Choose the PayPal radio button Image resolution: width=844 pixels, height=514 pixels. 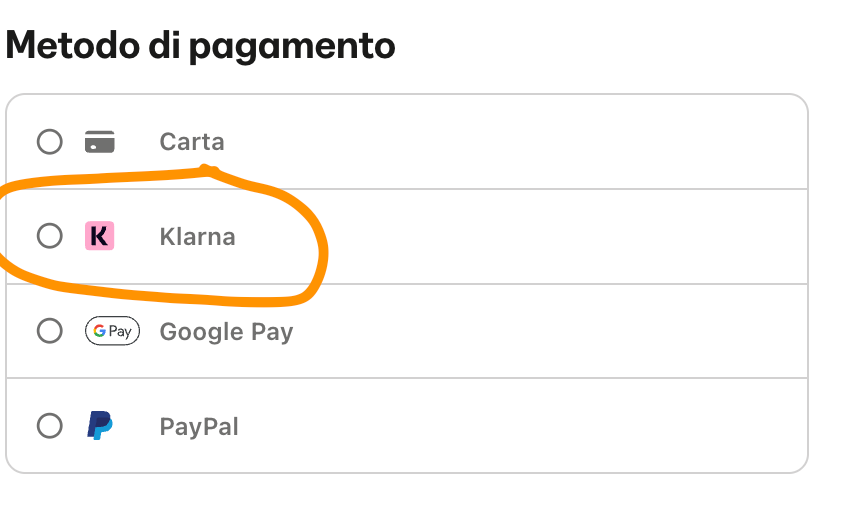(x=50, y=425)
